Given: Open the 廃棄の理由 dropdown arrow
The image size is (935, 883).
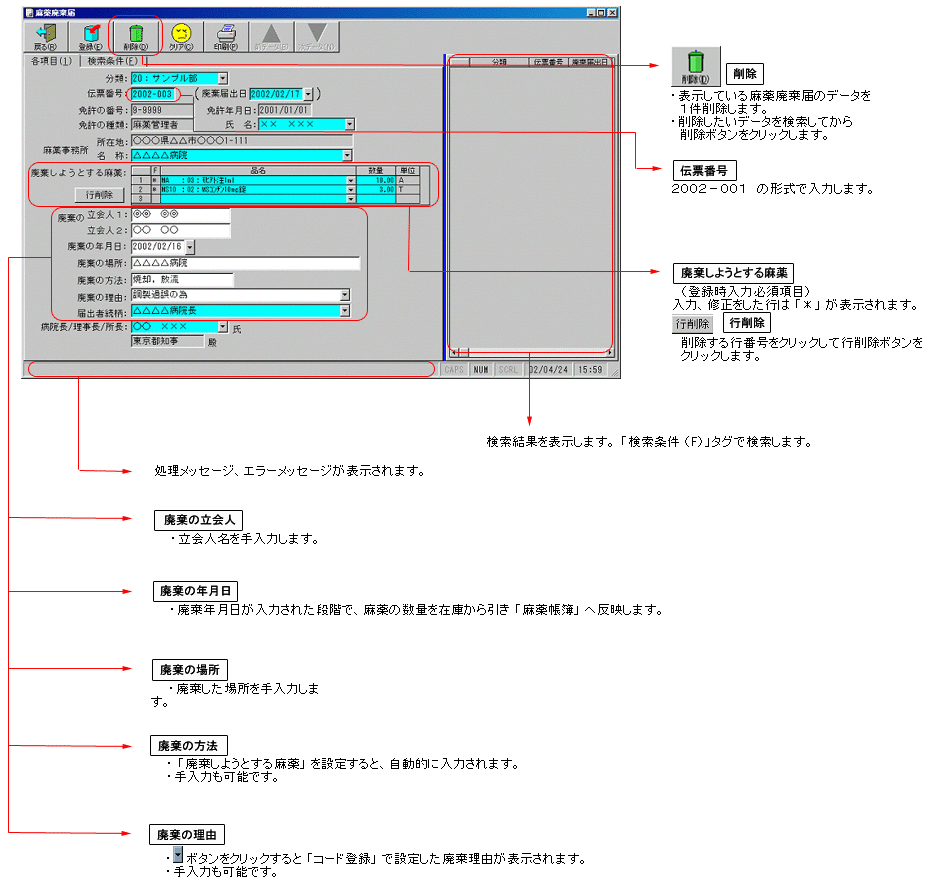Looking at the screenshot, I should coord(345,295).
